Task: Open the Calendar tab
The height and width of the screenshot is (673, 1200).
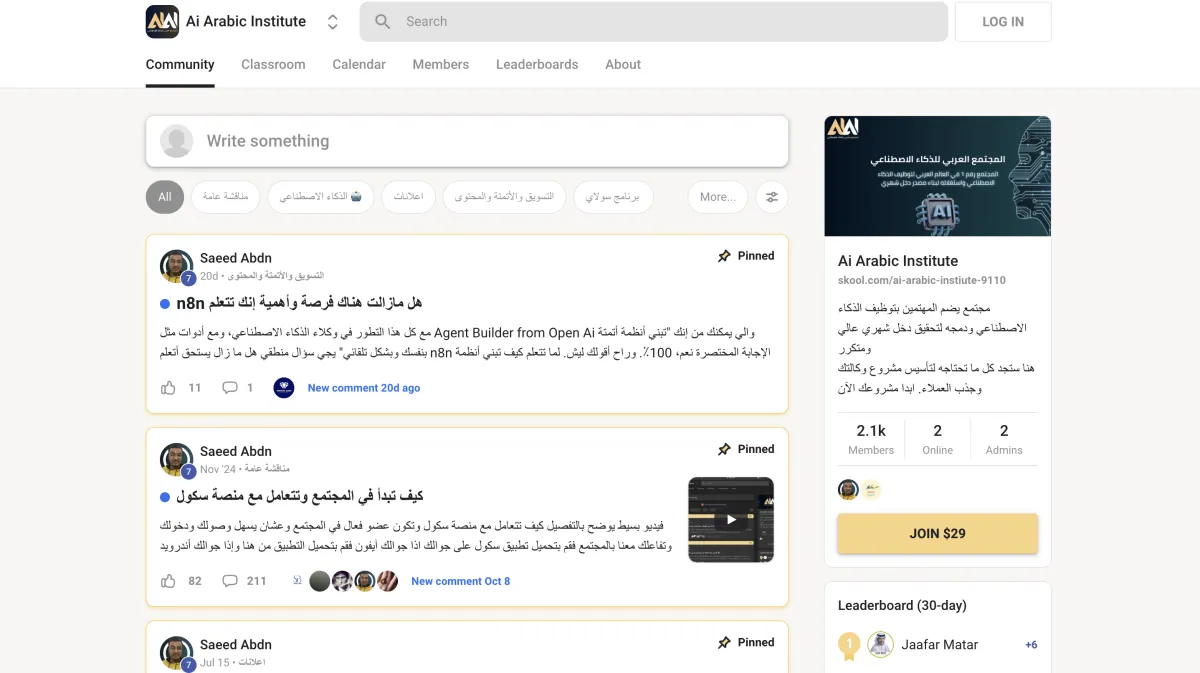Action: (359, 64)
